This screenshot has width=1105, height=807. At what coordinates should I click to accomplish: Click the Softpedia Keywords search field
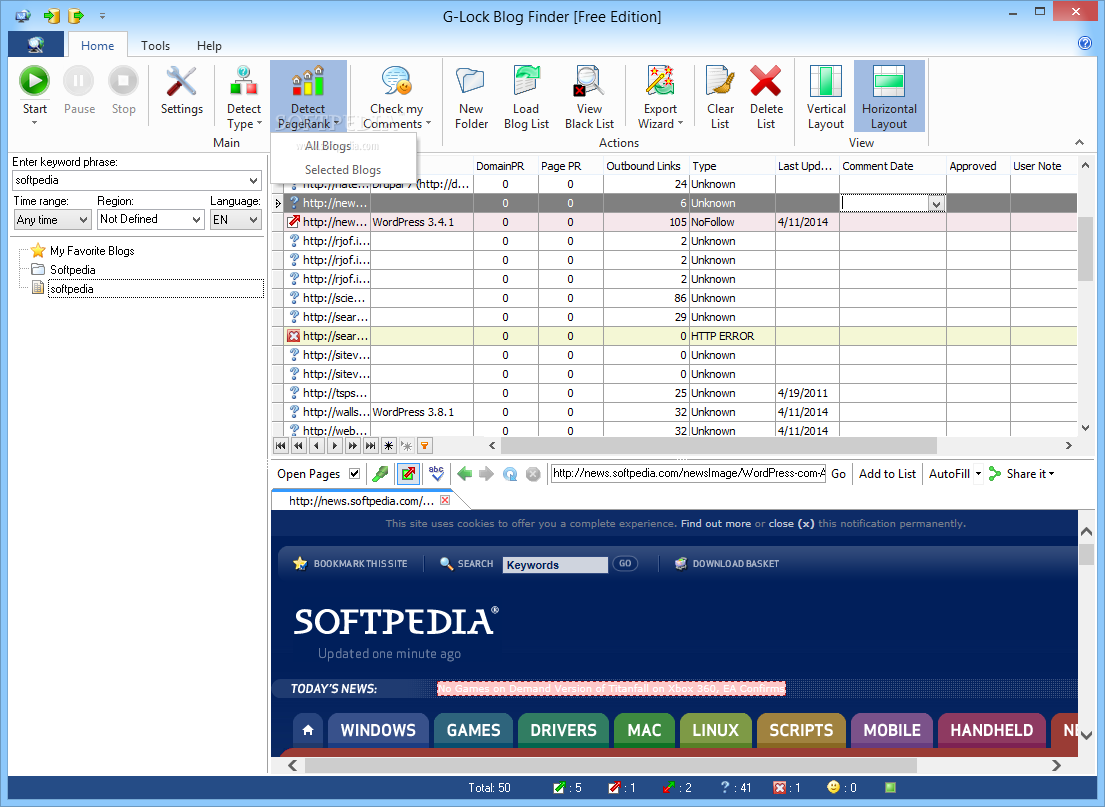pyautogui.click(x=555, y=565)
